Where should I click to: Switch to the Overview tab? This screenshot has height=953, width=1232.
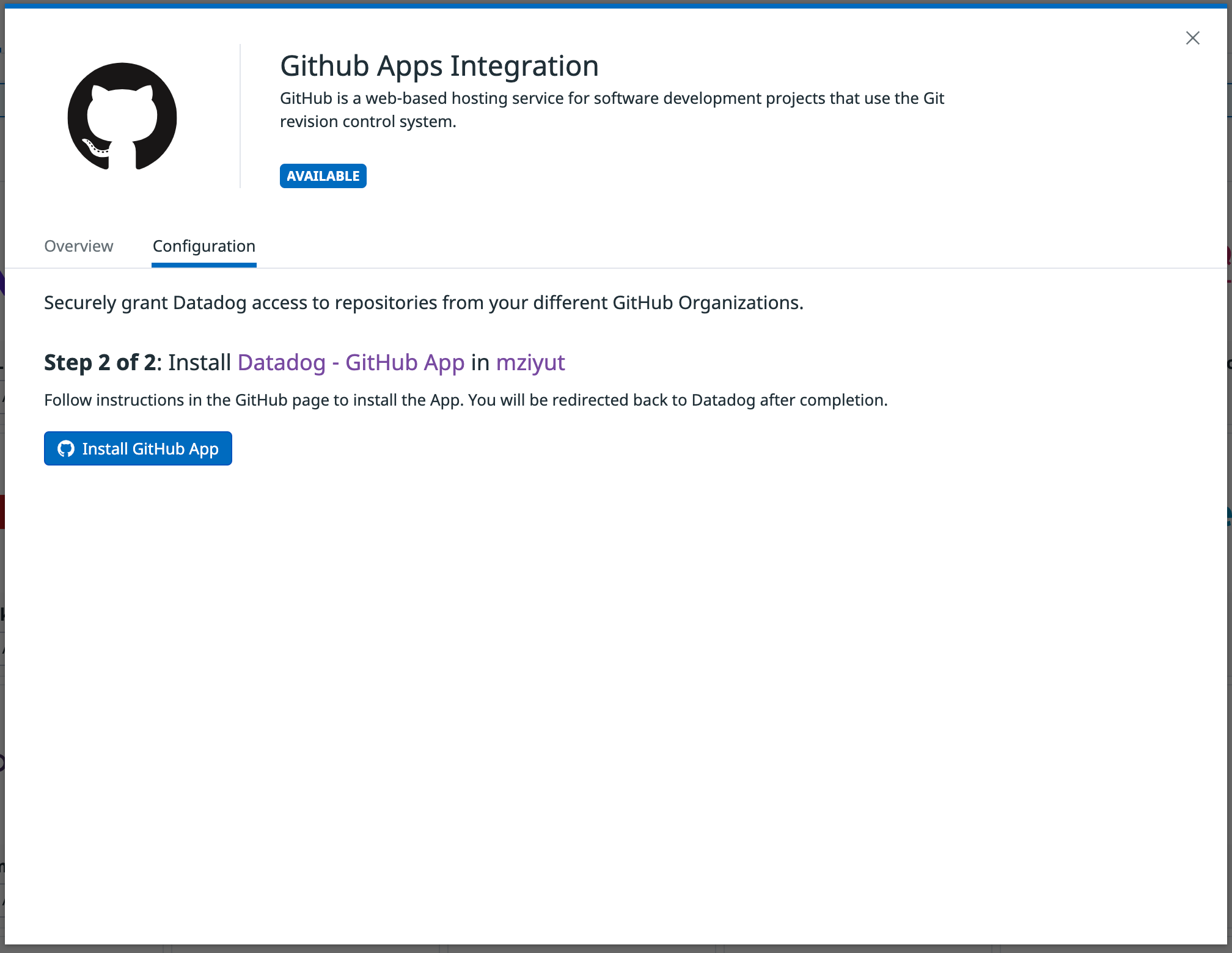pyautogui.click(x=79, y=246)
